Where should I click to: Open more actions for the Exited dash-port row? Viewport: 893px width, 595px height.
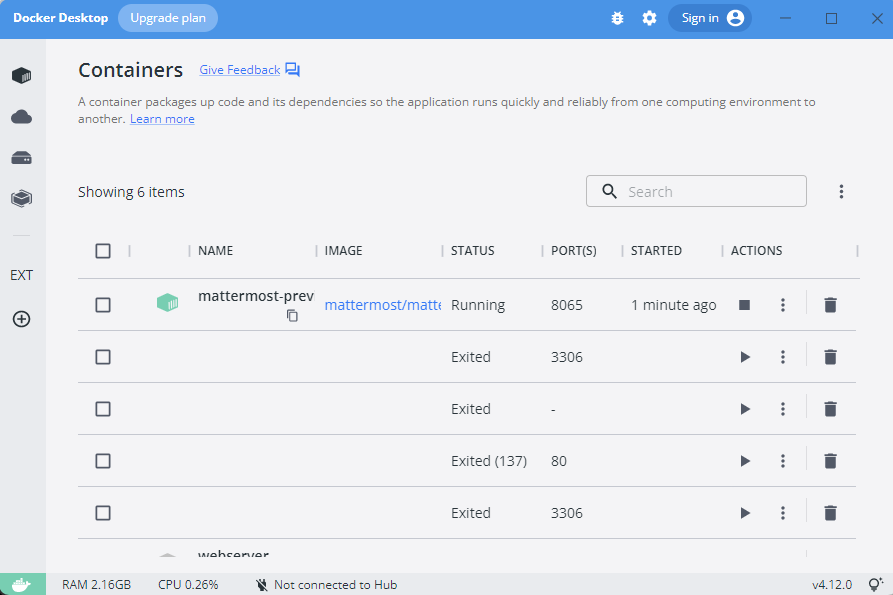pos(783,409)
